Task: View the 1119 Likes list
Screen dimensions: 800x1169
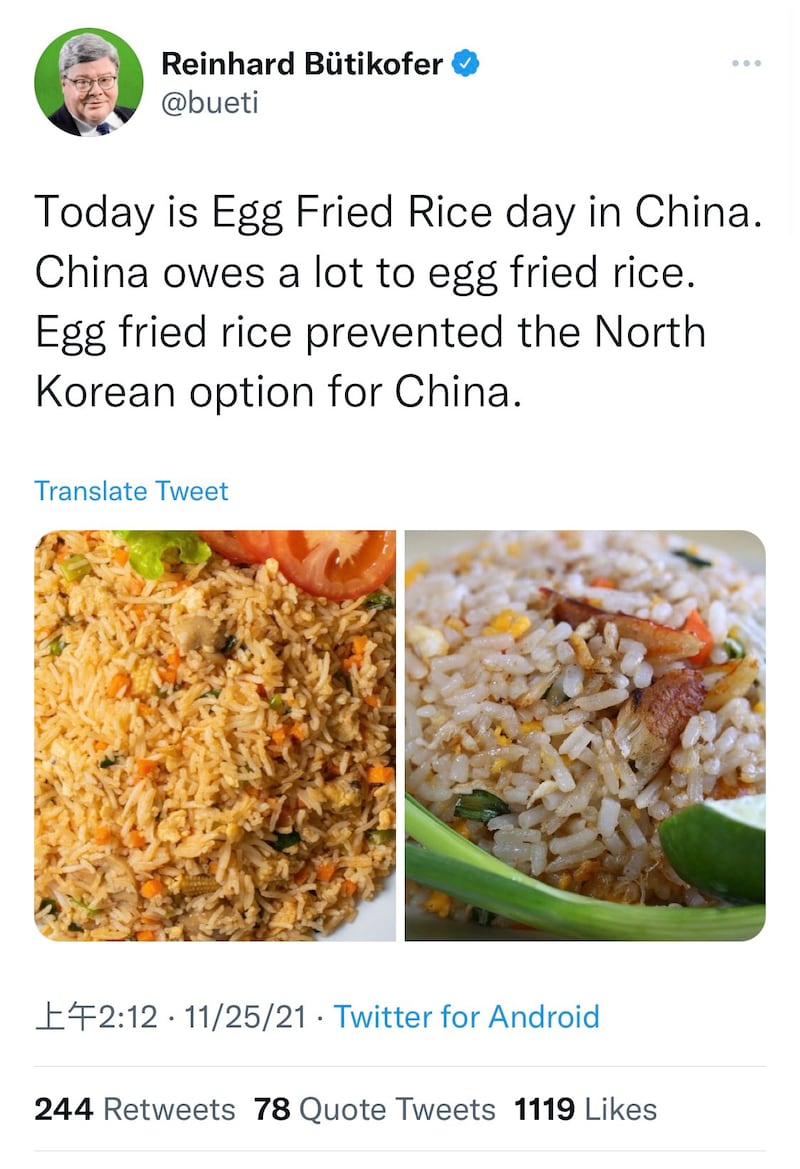Action: (x=585, y=1109)
